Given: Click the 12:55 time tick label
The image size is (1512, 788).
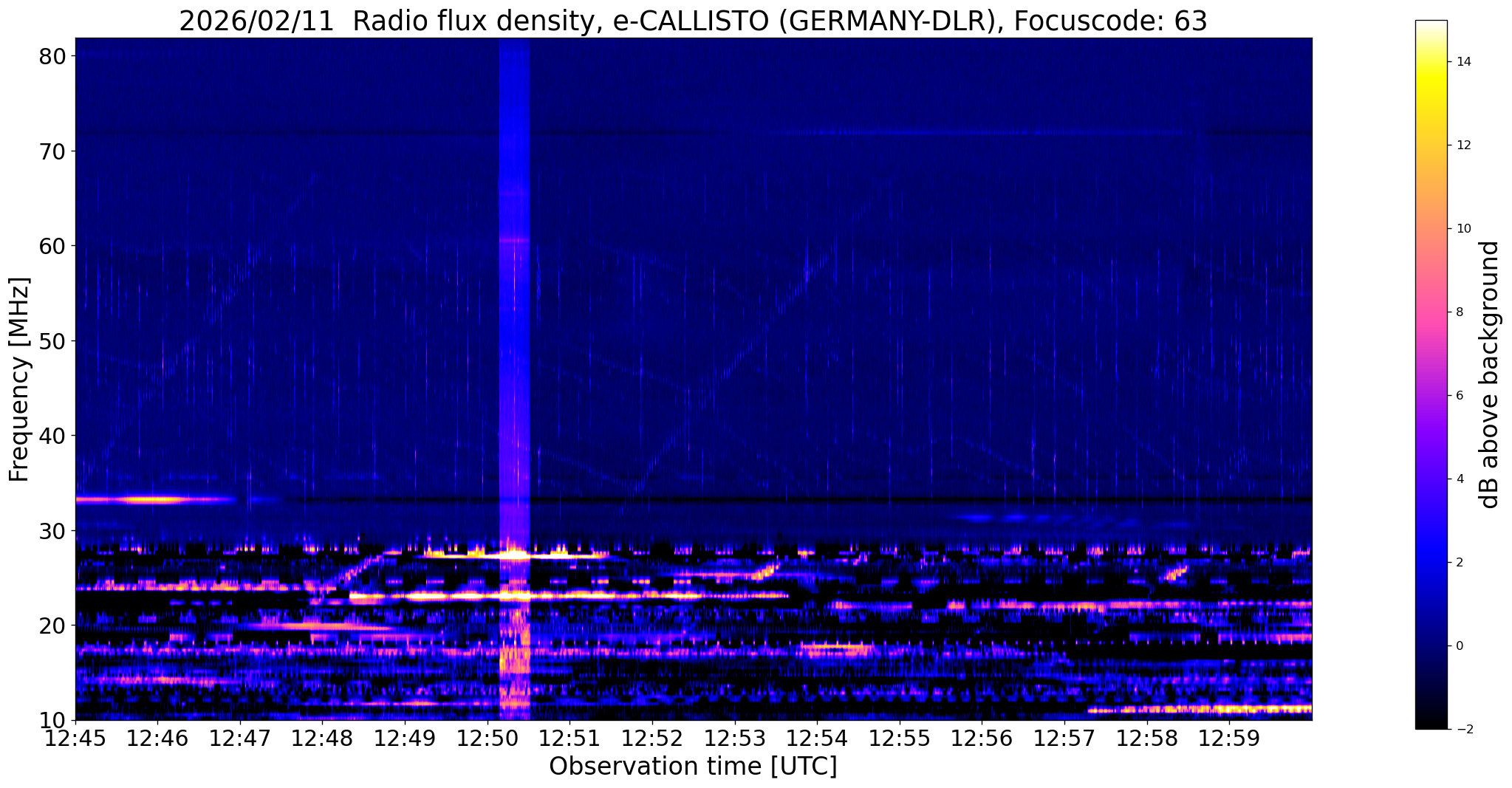Looking at the screenshot, I should [900, 739].
